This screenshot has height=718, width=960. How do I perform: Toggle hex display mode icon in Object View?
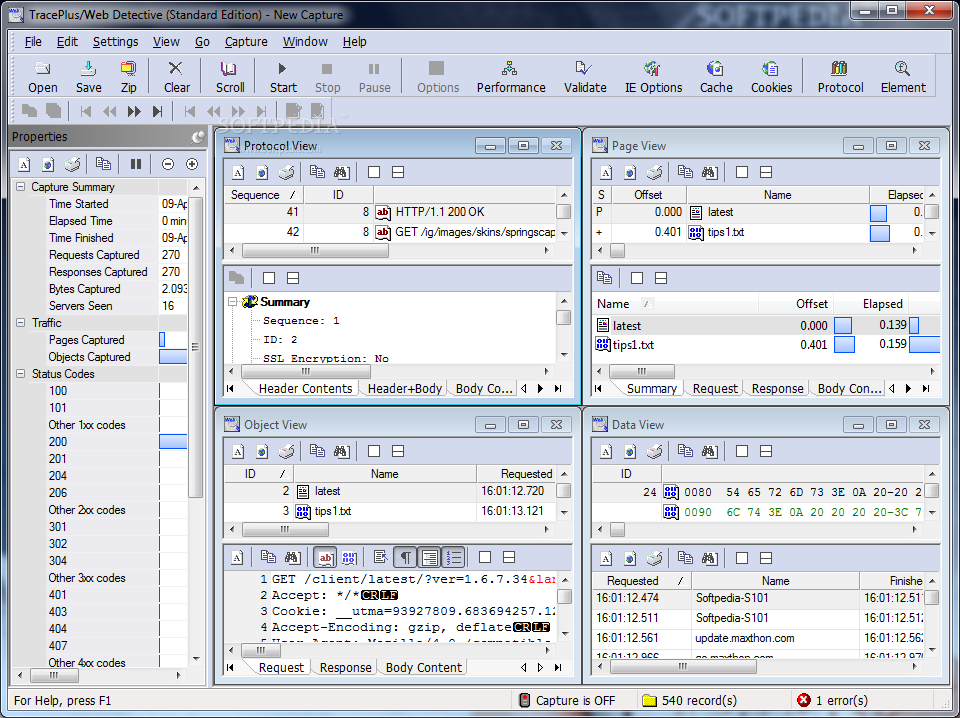point(349,558)
